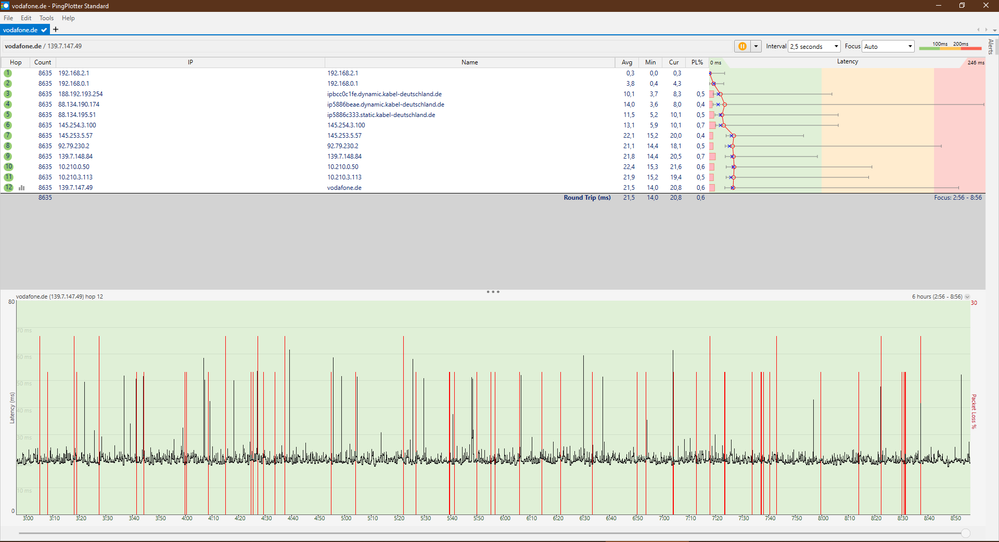Viewport: 999px width, 542px height.
Task: Click the horizontal scrollbar thumb below the timeline
Action: (964, 533)
